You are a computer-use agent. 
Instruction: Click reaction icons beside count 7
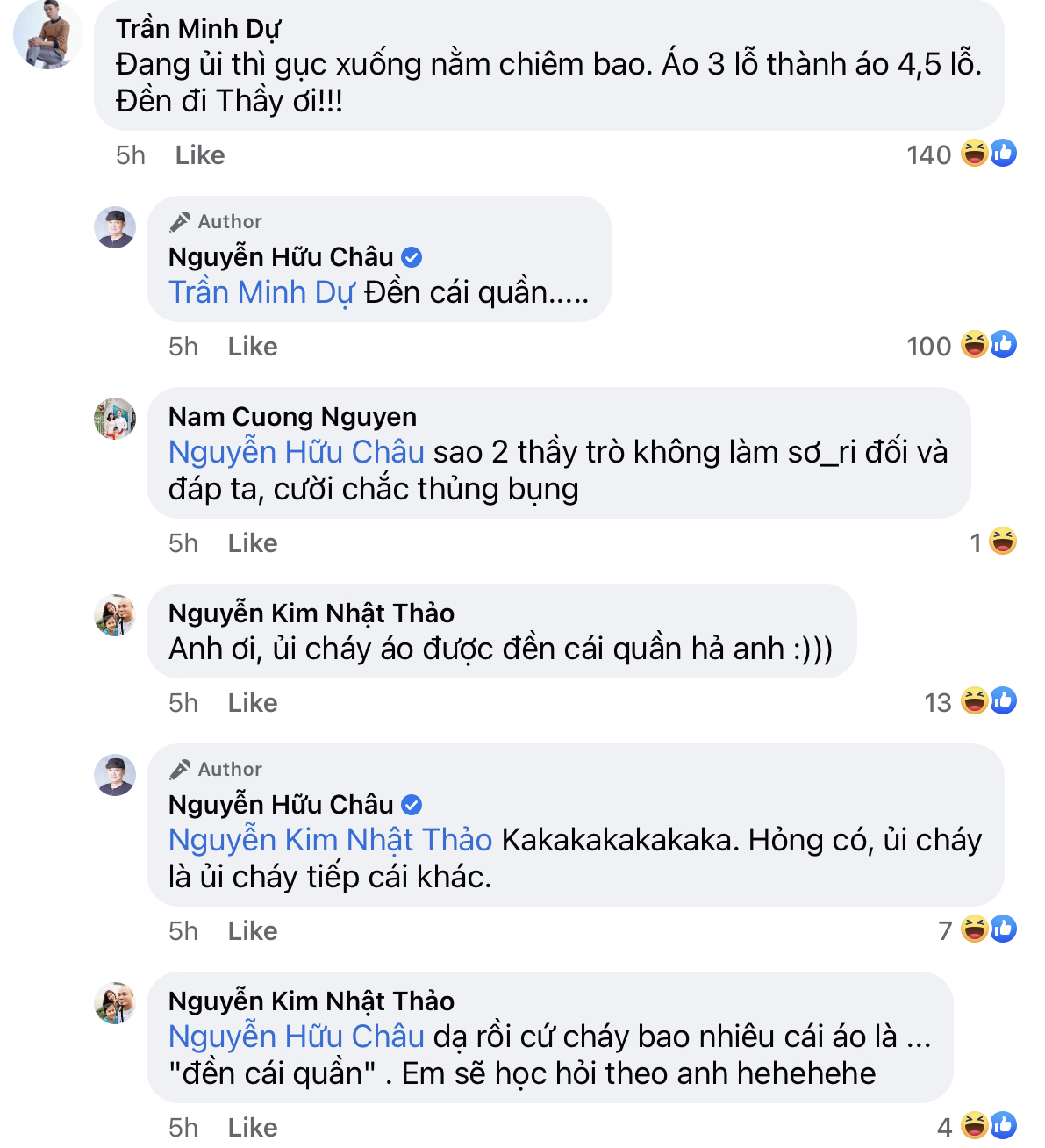click(989, 929)
